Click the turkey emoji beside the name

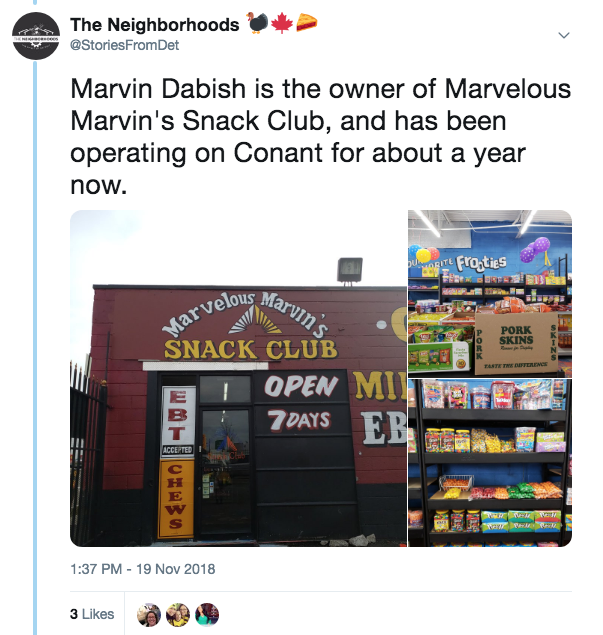pos(257,23)
